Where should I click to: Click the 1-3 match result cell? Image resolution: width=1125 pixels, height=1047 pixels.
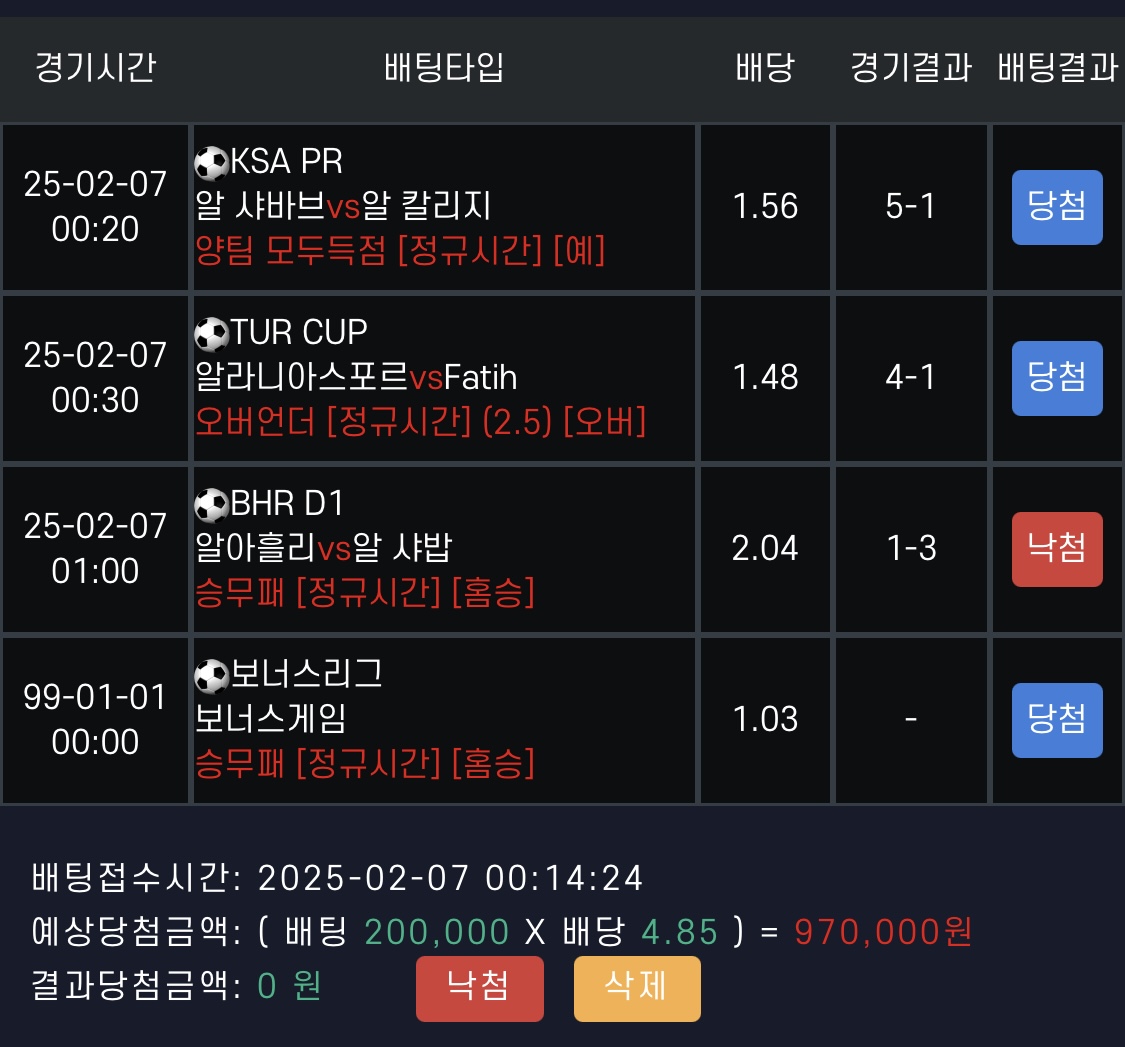coord(911,549)
